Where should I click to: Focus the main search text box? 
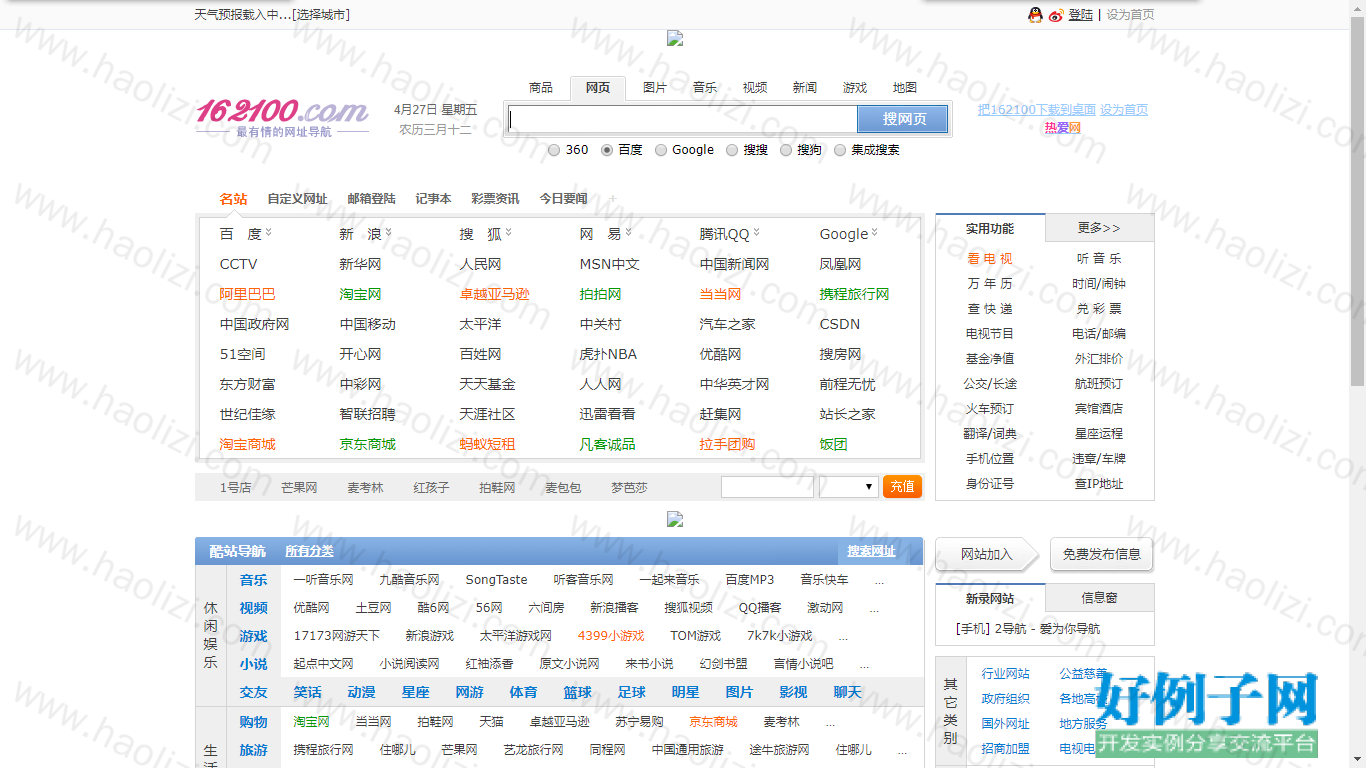(683, 120)
